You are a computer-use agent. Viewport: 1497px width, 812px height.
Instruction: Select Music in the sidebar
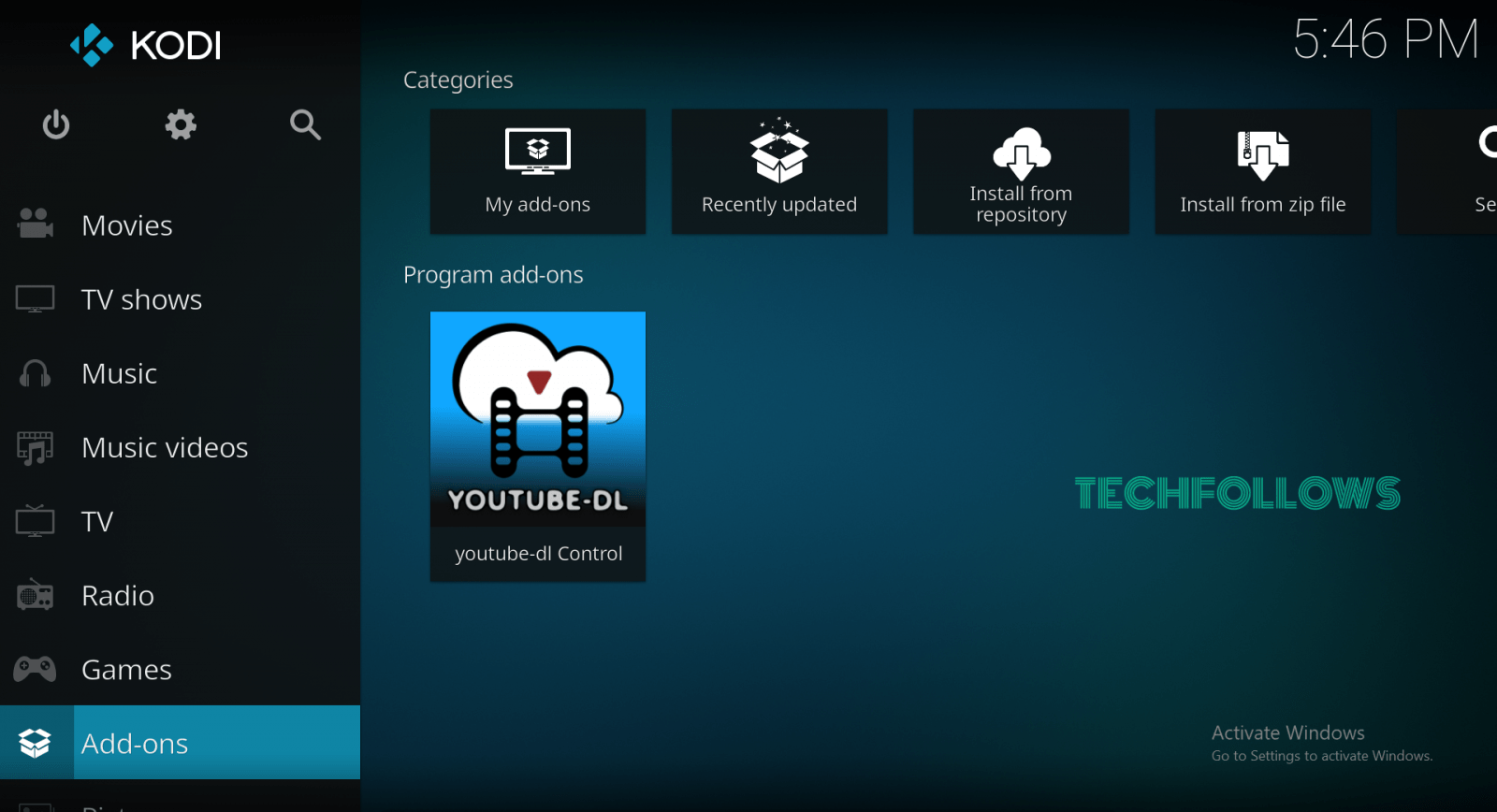(x=180, y=373)
